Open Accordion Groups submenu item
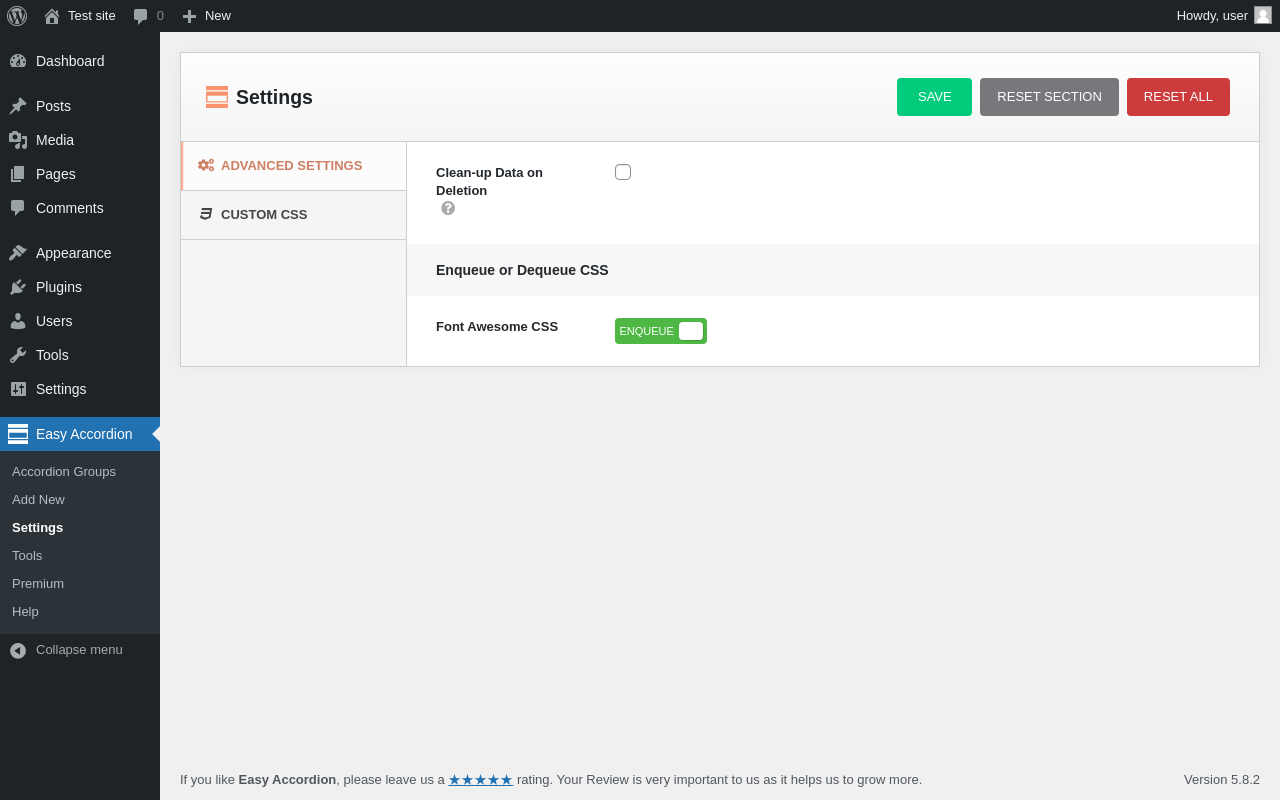This screenshot has width=1280, height=800. (x=64, y=472)
